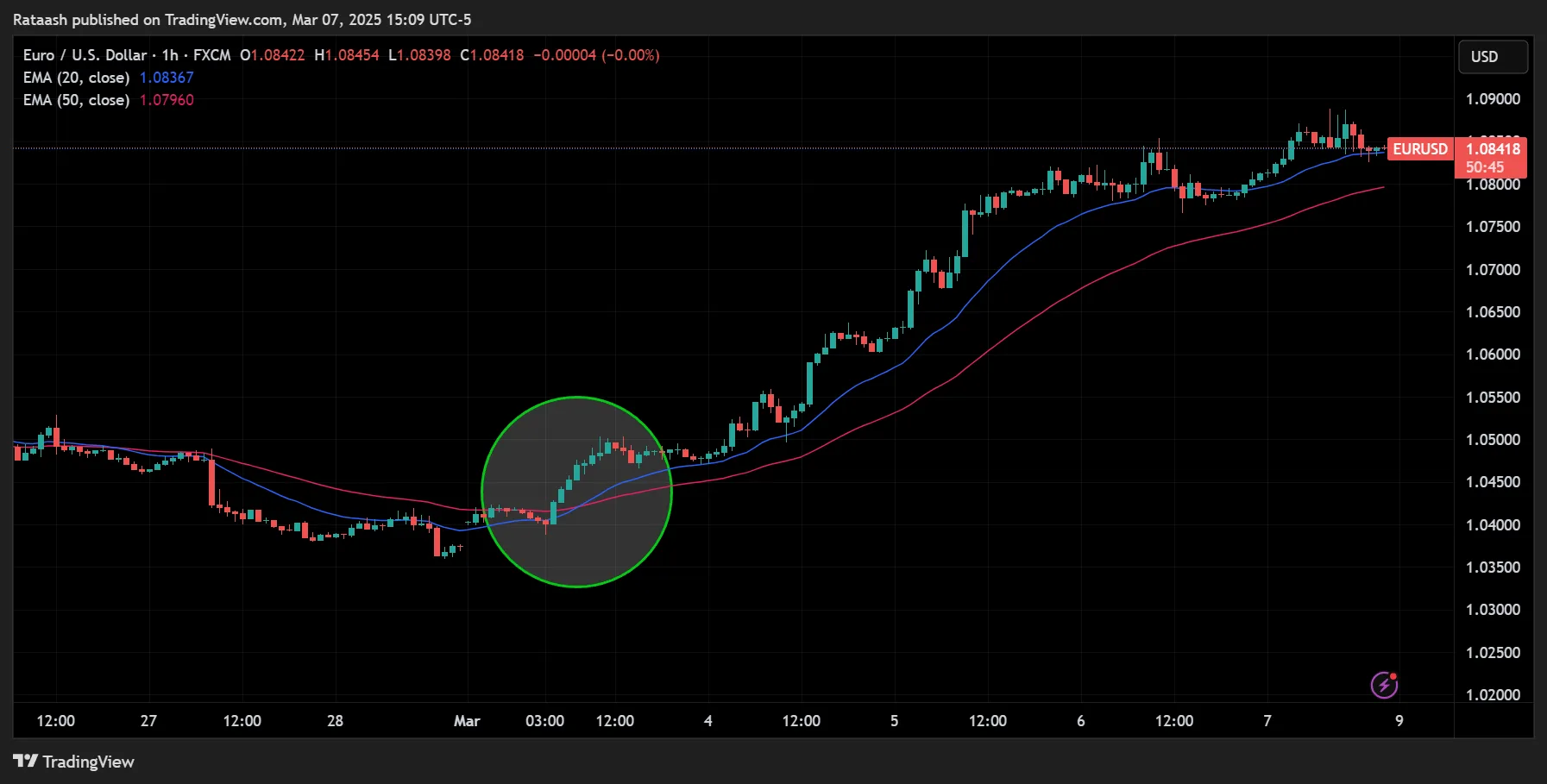The height and width of the screenshot is (784, 1547).
Task: Click the 'USD' unit button top right
Action: (1493, 57)
